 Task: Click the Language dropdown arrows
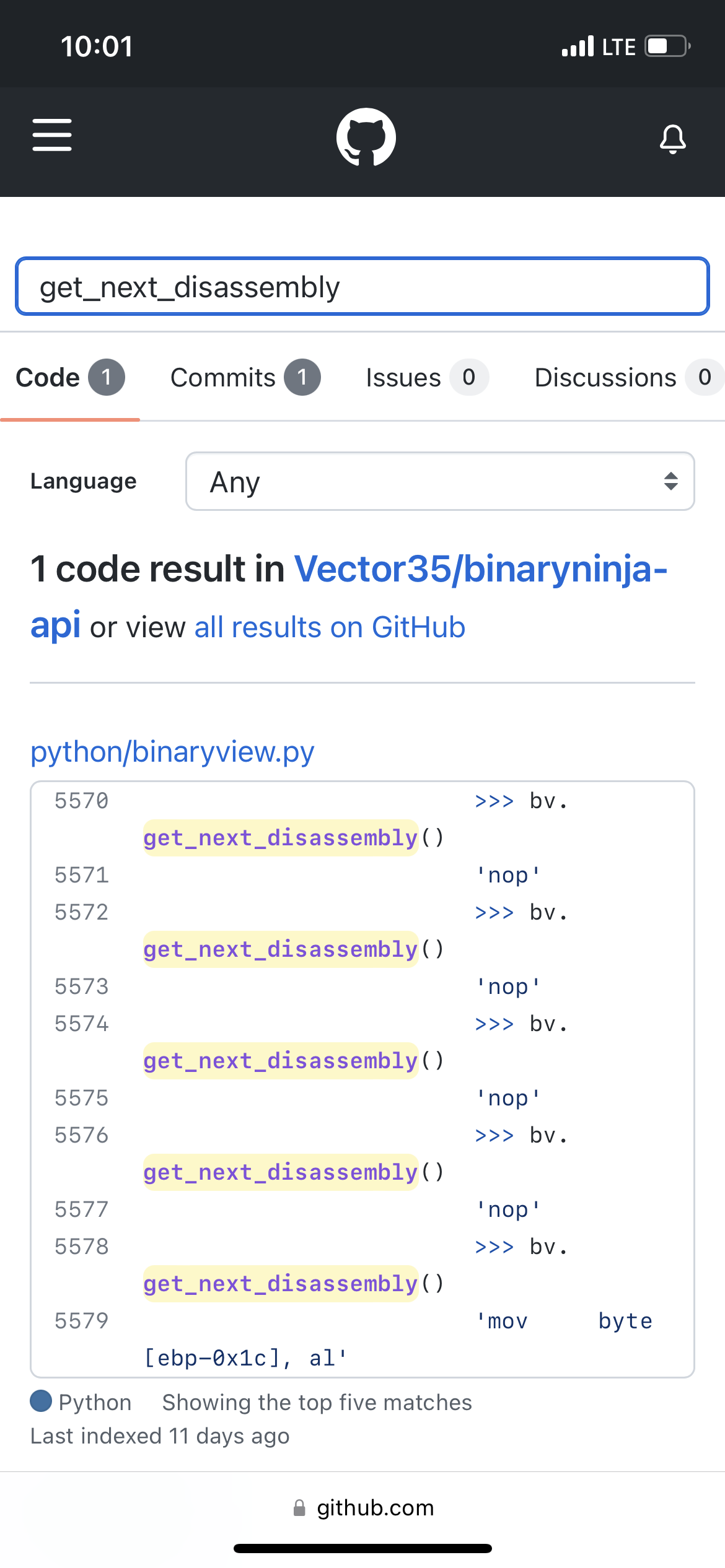coord(670,481)
